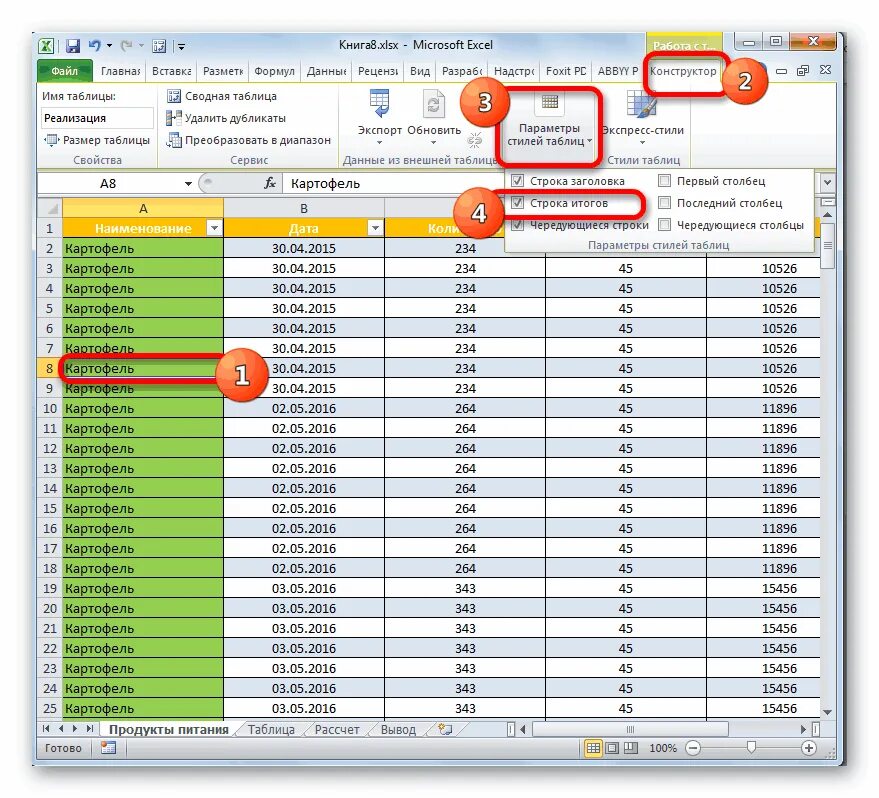The image size is (879, 798).
Task: Enable the Первый столбец checkbox
Action: [664, 180]
